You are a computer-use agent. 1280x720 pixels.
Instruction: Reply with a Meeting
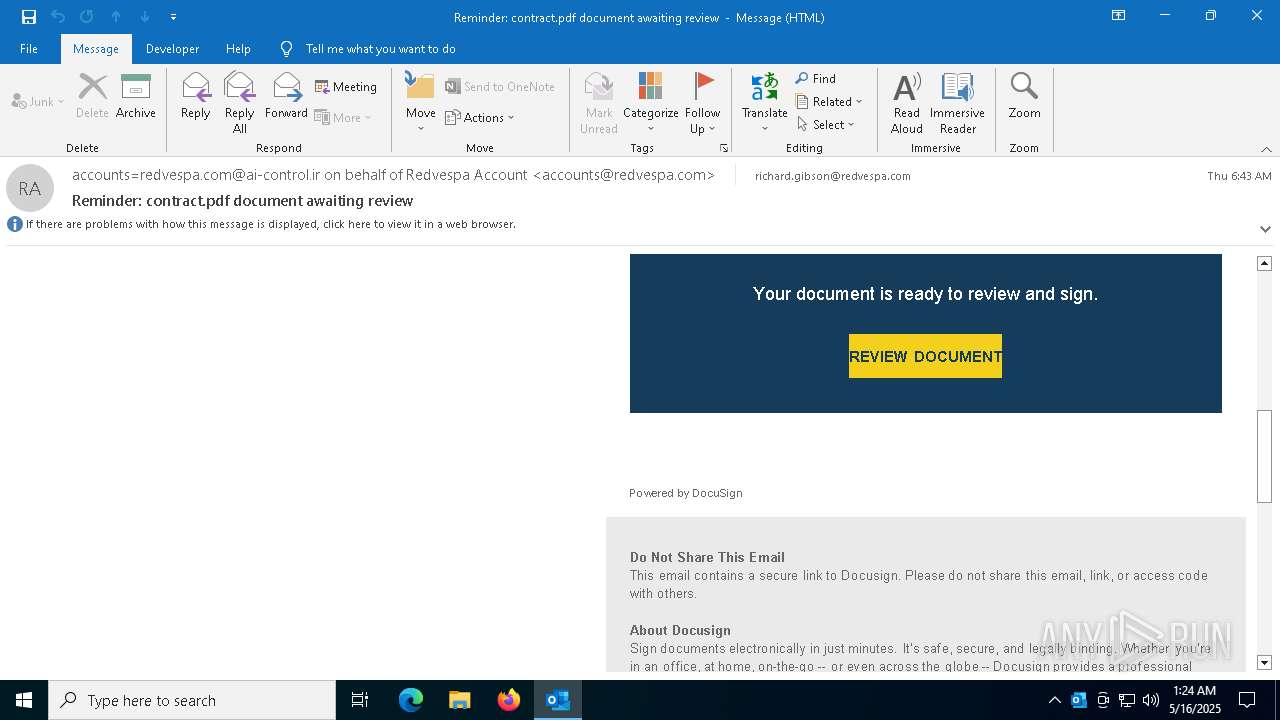(x=346, y=87)
